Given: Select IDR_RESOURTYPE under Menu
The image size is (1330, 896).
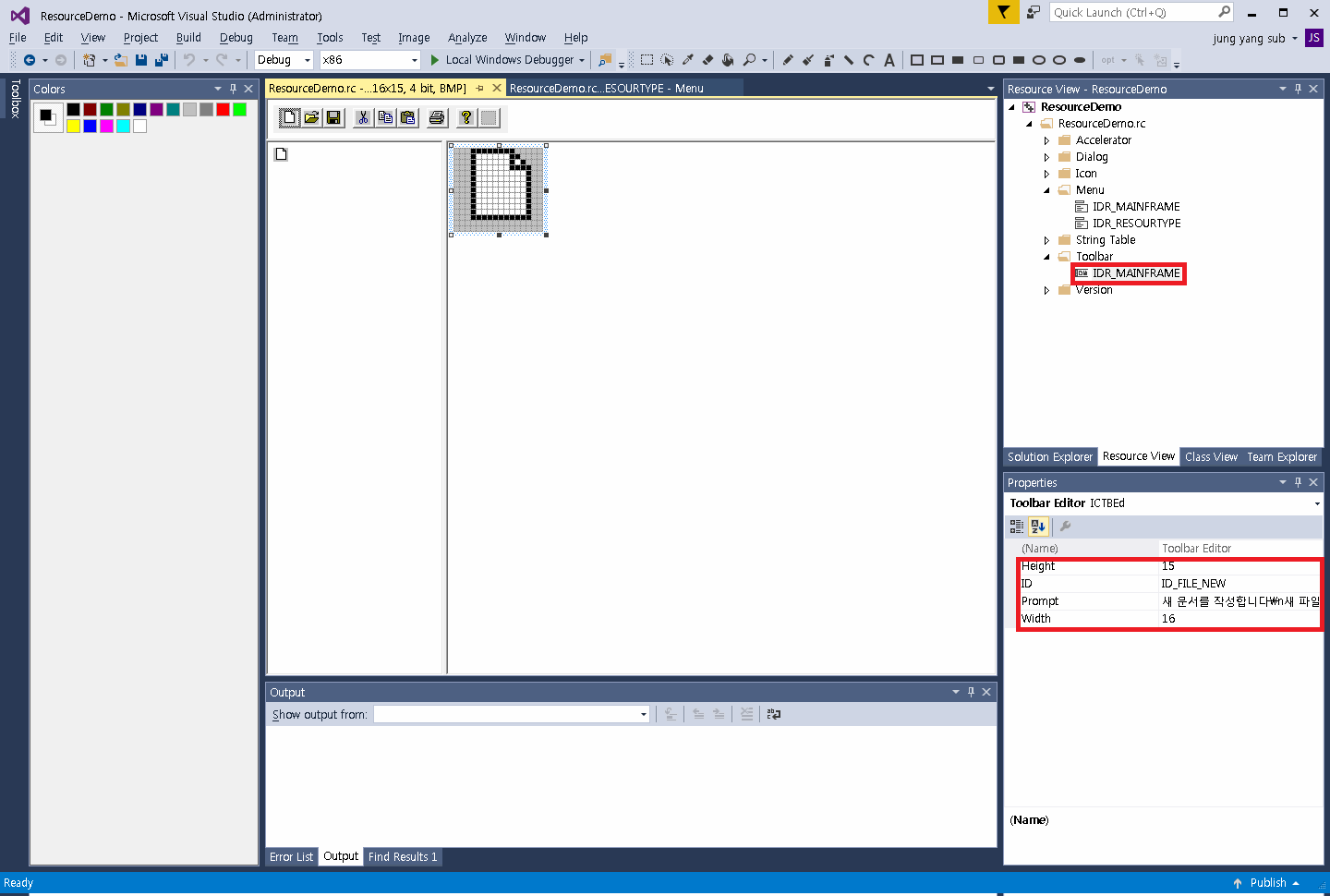Looking at the screenshot, I should pos(1136,224).
